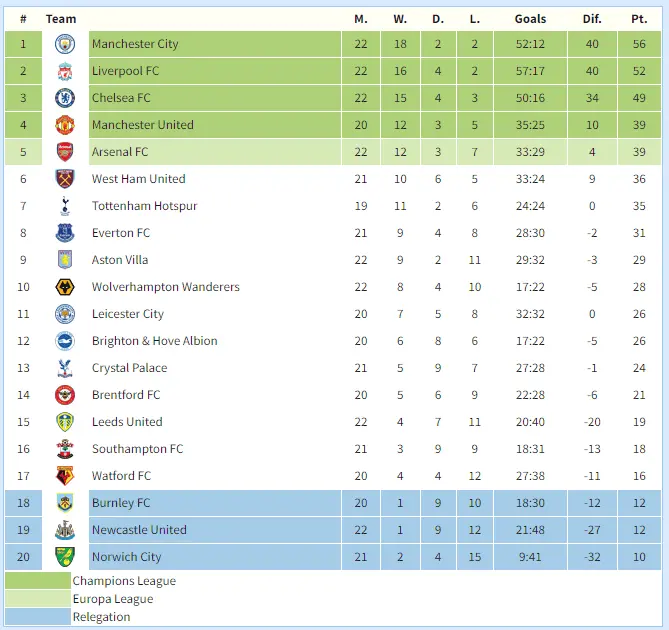Click the Relegation blue legend swatch
669x630 pixels.
[x=38, y=617]
